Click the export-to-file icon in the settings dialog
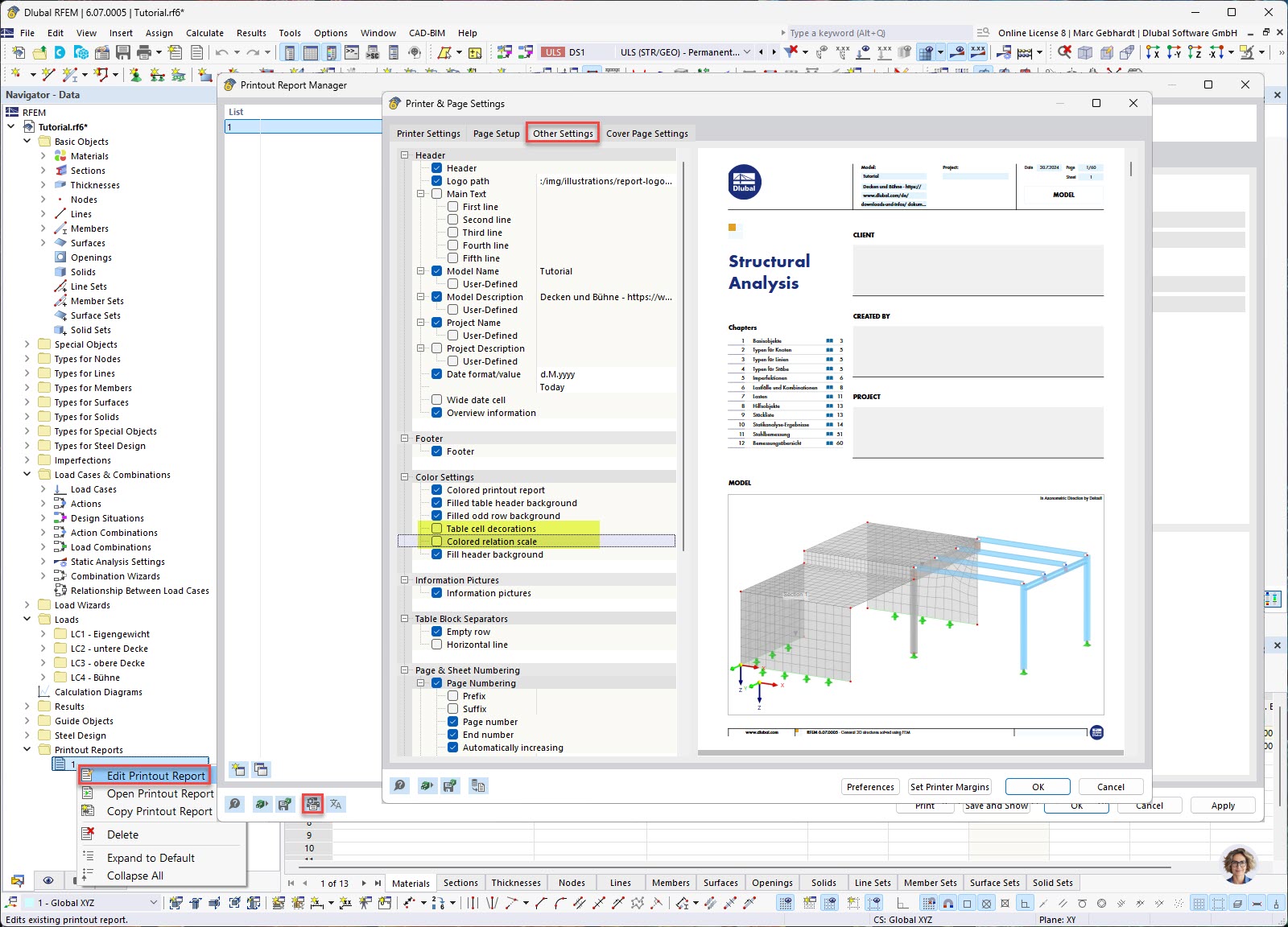This screenshot has width=1288, height=927. 478,786
